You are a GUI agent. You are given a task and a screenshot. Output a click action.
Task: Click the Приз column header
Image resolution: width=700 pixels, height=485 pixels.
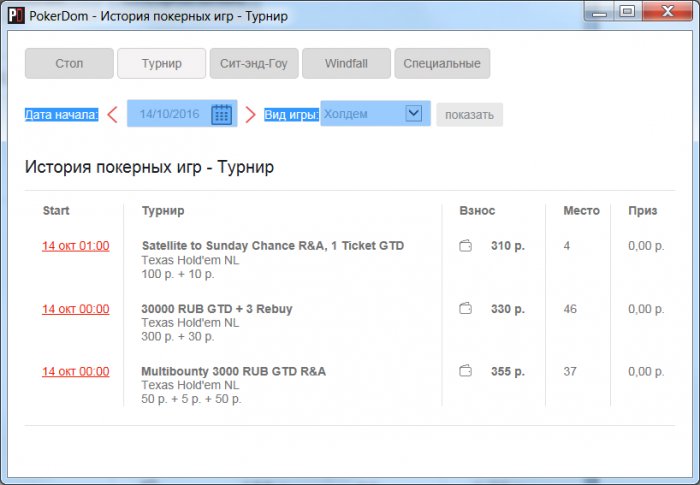point(642,211)
